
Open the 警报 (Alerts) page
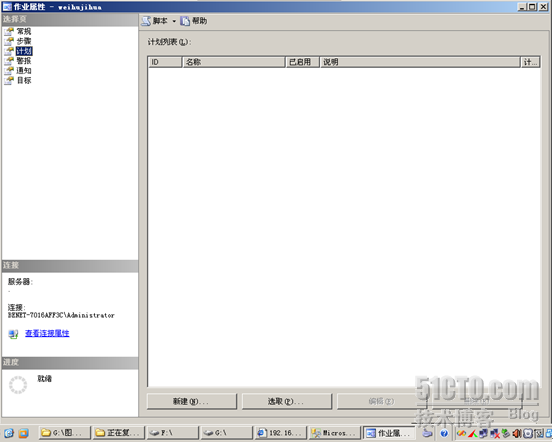[x=24, y=61]
